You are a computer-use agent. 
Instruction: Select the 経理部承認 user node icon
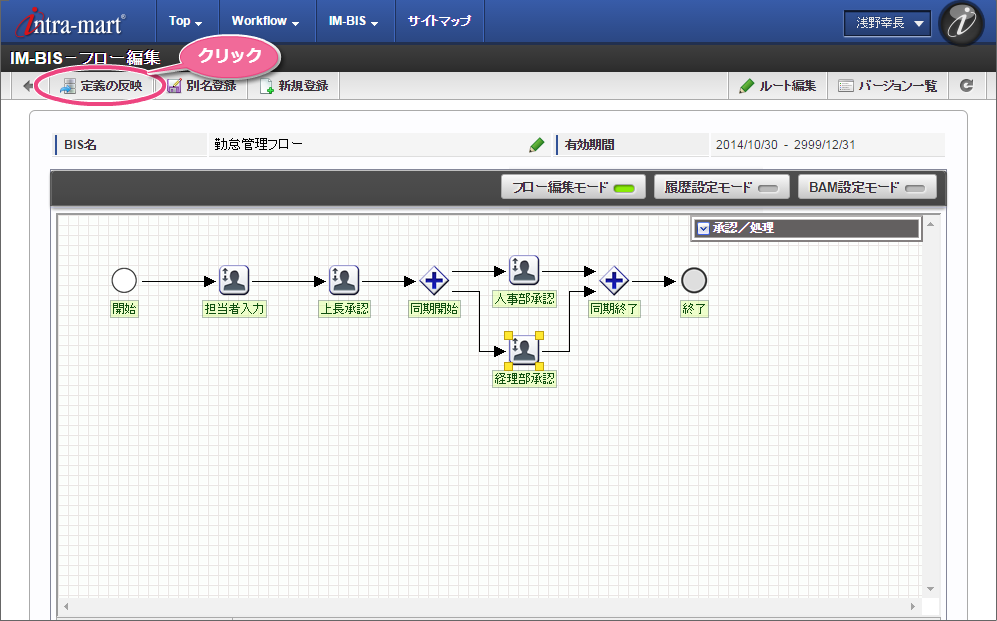click(x=524, y=350)
